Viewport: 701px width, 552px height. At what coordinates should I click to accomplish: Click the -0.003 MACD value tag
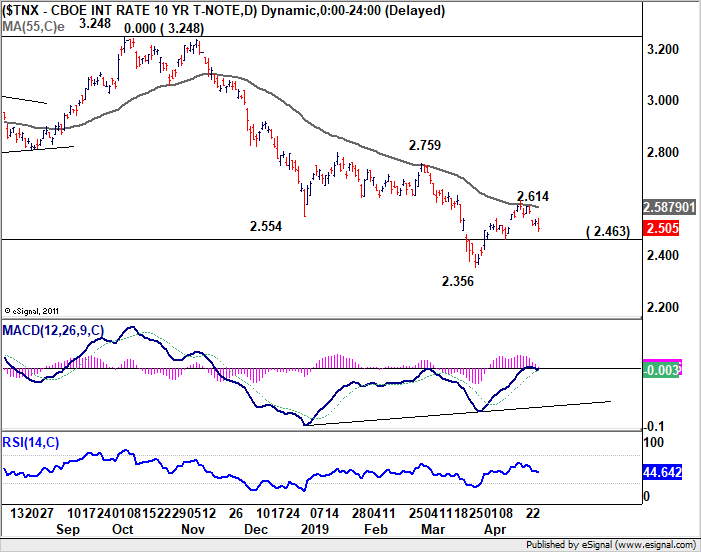tap(662, 370)
